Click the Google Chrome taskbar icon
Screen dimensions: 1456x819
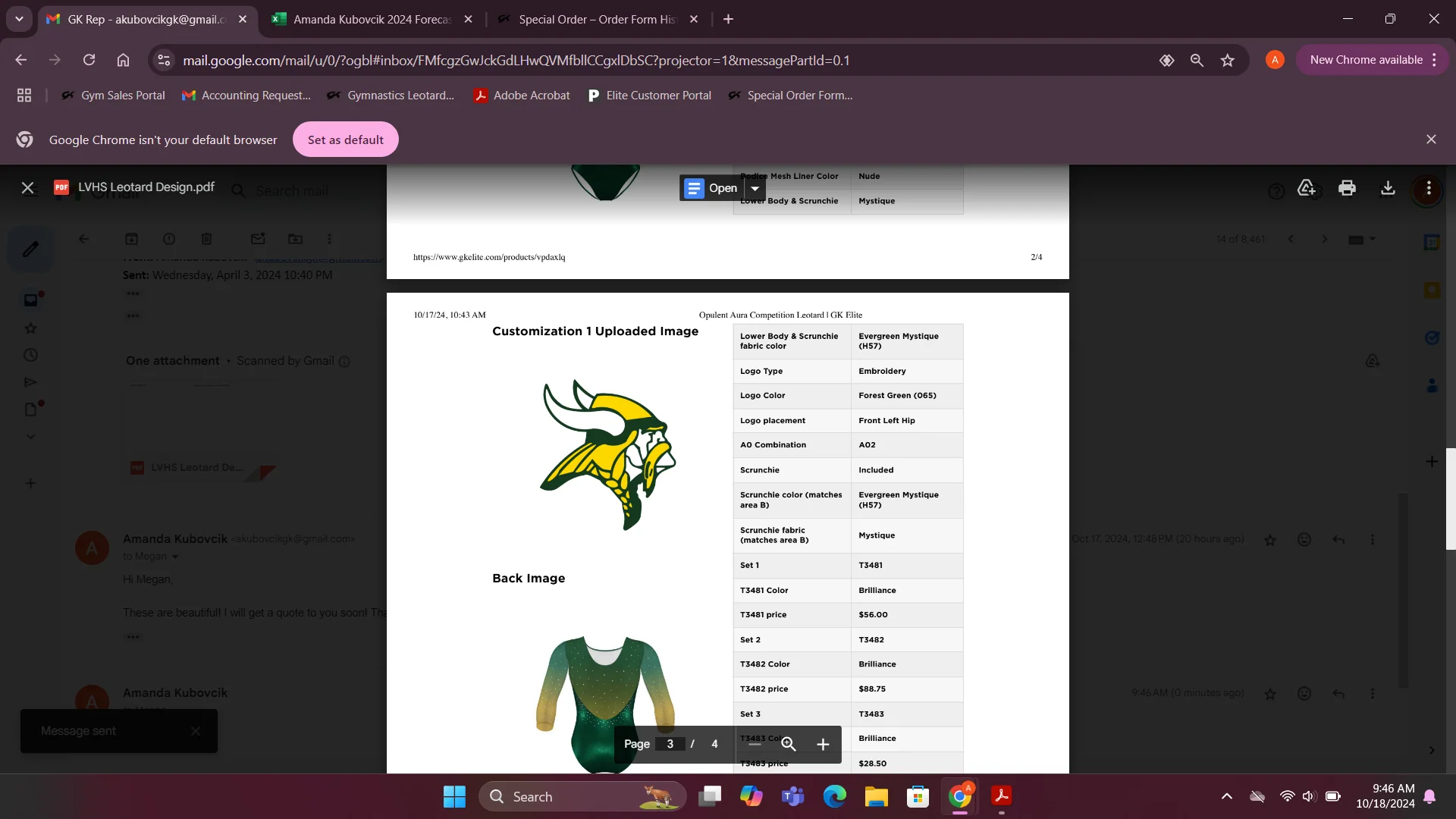[x=960, y=796]
